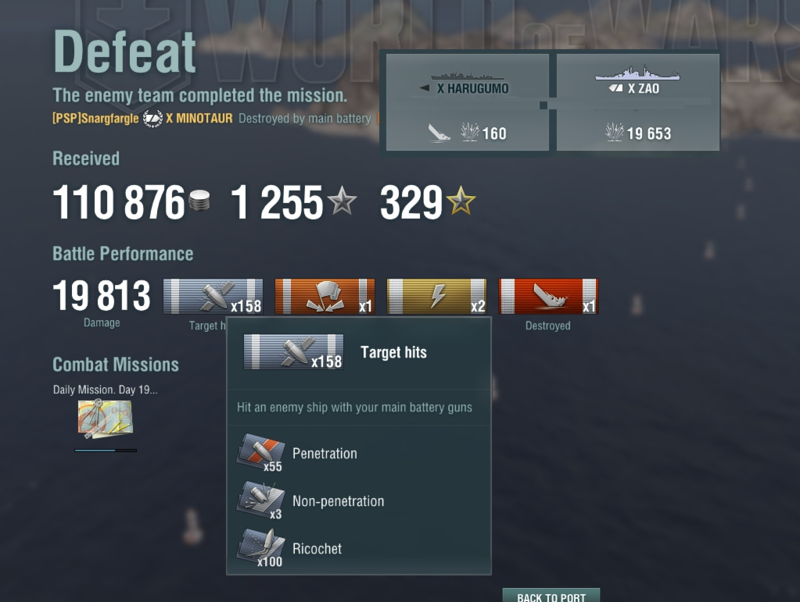Click the Non-penetration x3 icon
800x602 pixels.
point(260,500)
